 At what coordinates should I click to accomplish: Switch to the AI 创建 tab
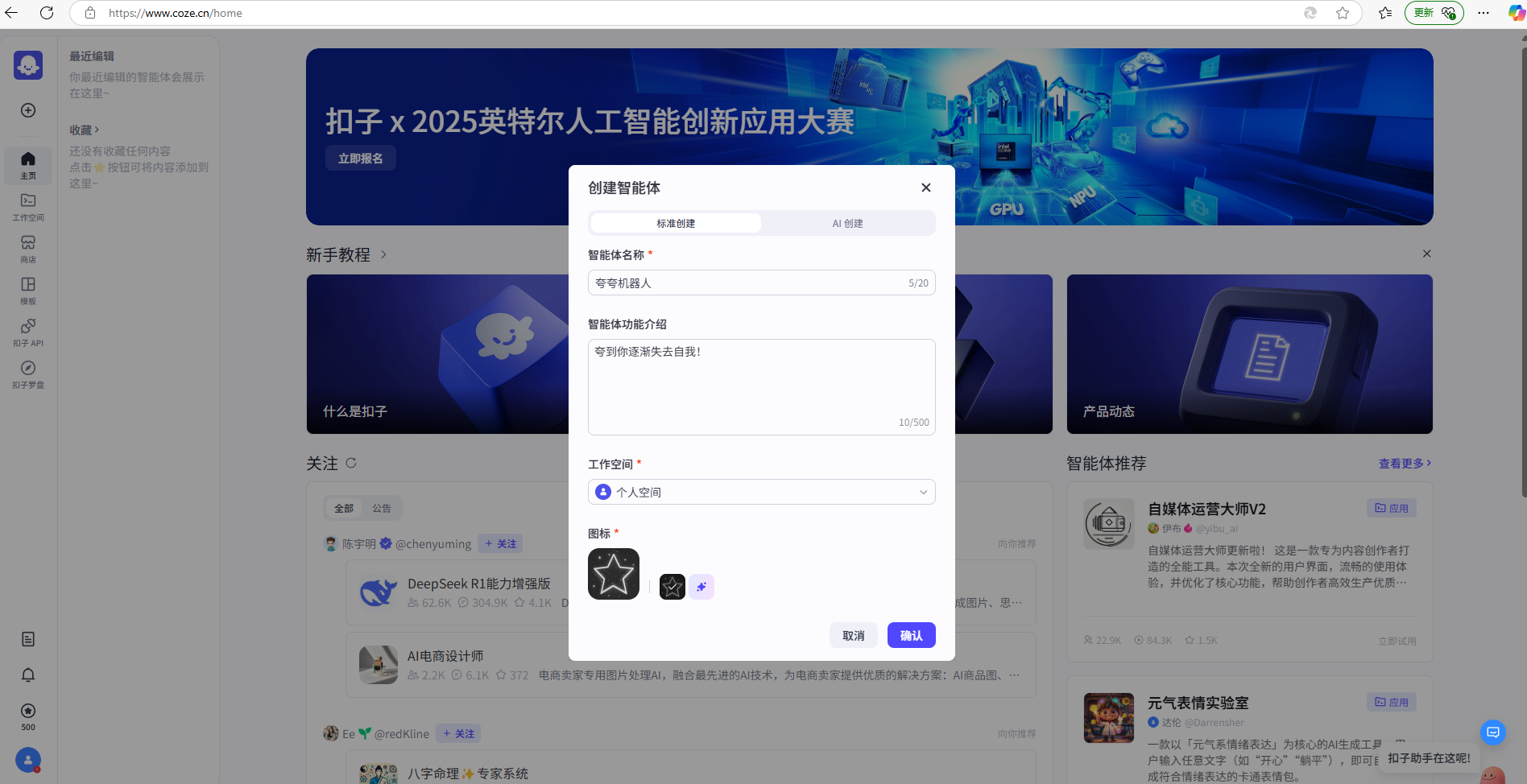click(847, 223)
